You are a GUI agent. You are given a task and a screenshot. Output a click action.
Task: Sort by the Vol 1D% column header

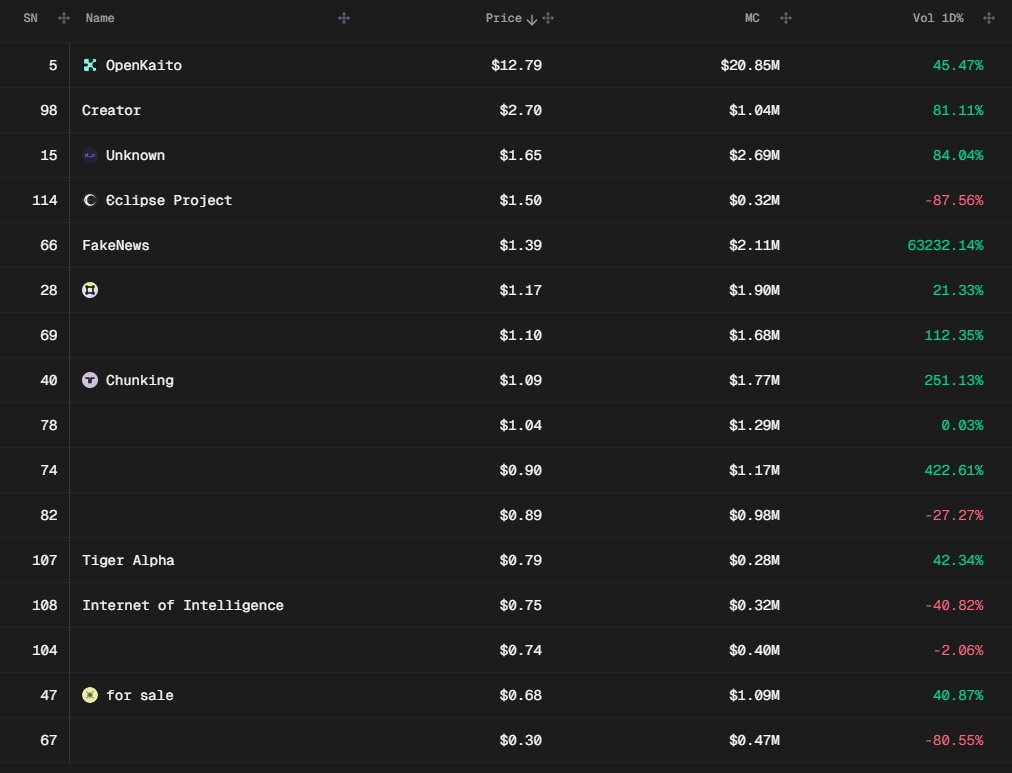coord(938,18)
